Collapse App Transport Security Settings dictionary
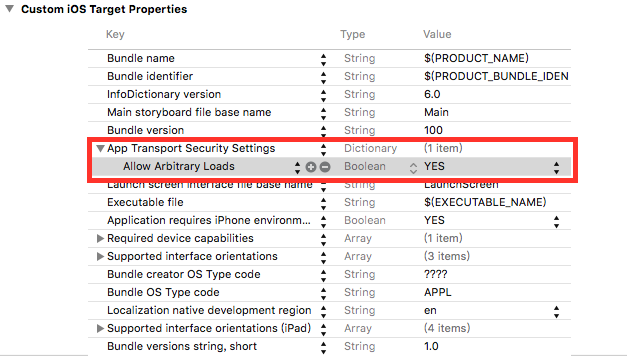627x361 pixels. (100, 149)
